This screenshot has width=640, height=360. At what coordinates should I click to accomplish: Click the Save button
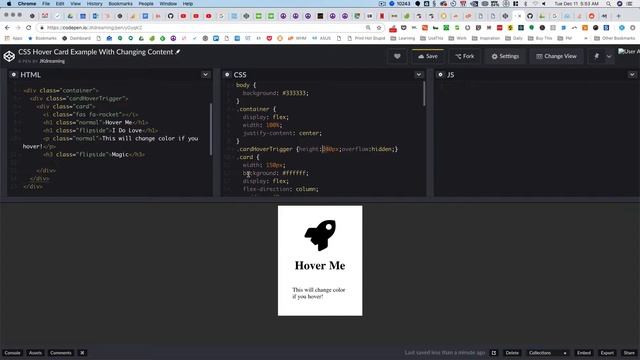[428, 56]
